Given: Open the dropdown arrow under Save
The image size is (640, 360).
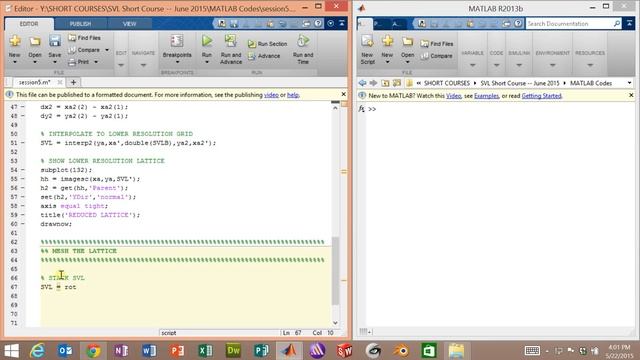Looking at the screenshot, I should 55,62.
